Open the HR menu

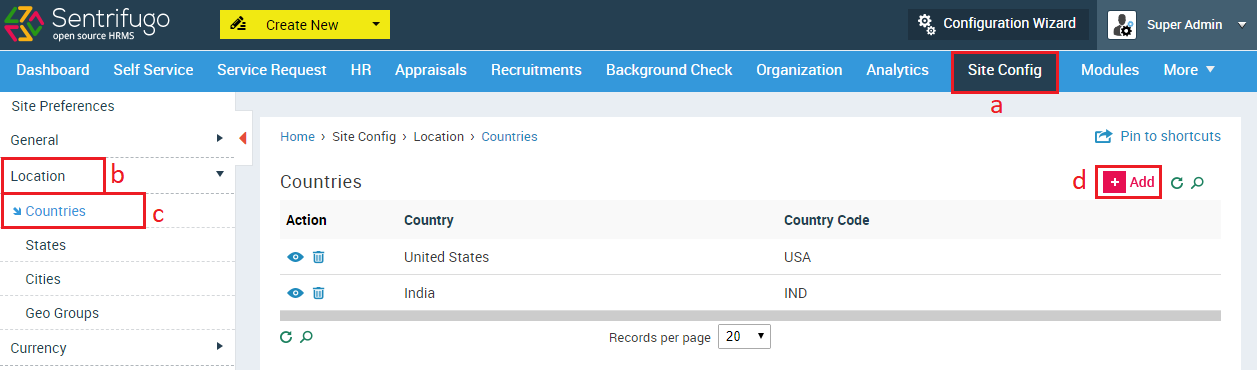pyautogui.click(x=361, y=70)
